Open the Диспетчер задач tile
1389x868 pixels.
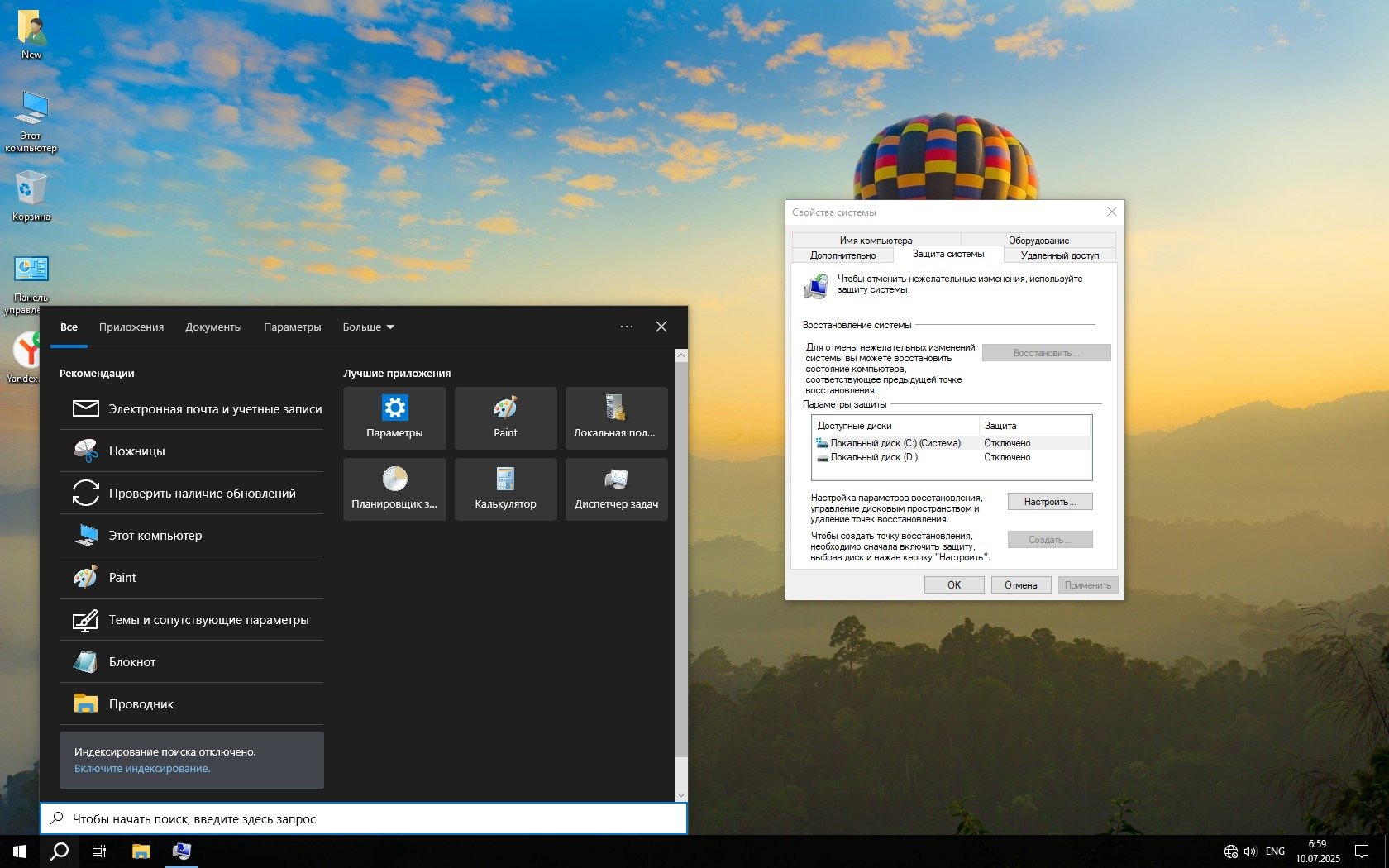(x=616, y=489)
